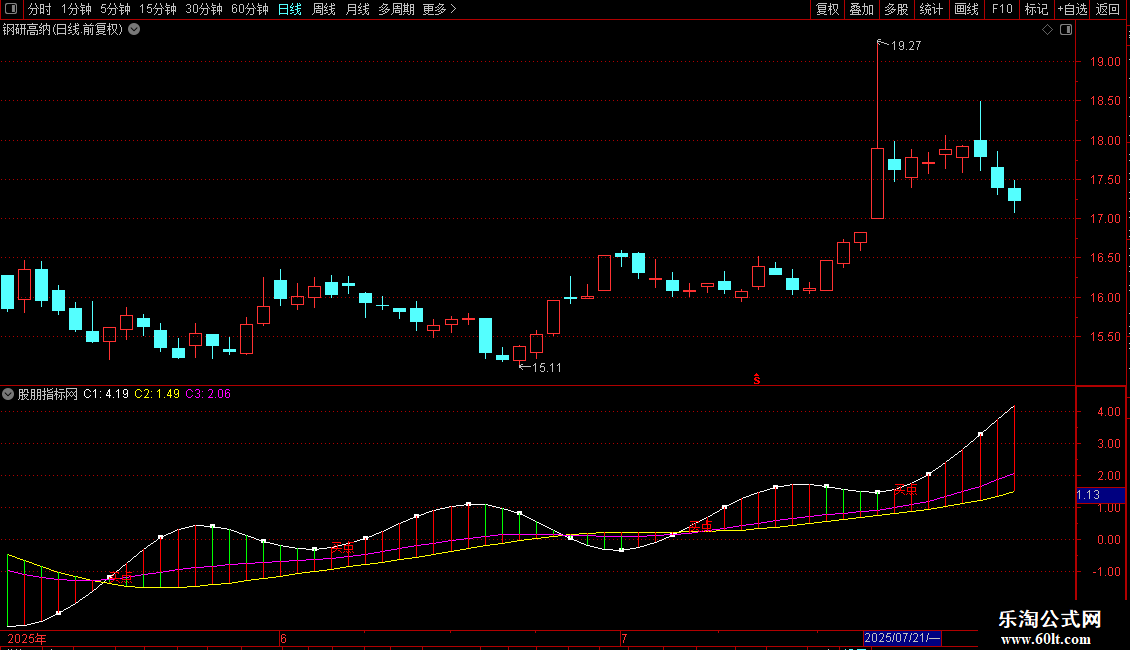The height and width of the screenshot is (650, 1130).
Task: Expand the 更多 periods menu
Action: click(440, 9)
